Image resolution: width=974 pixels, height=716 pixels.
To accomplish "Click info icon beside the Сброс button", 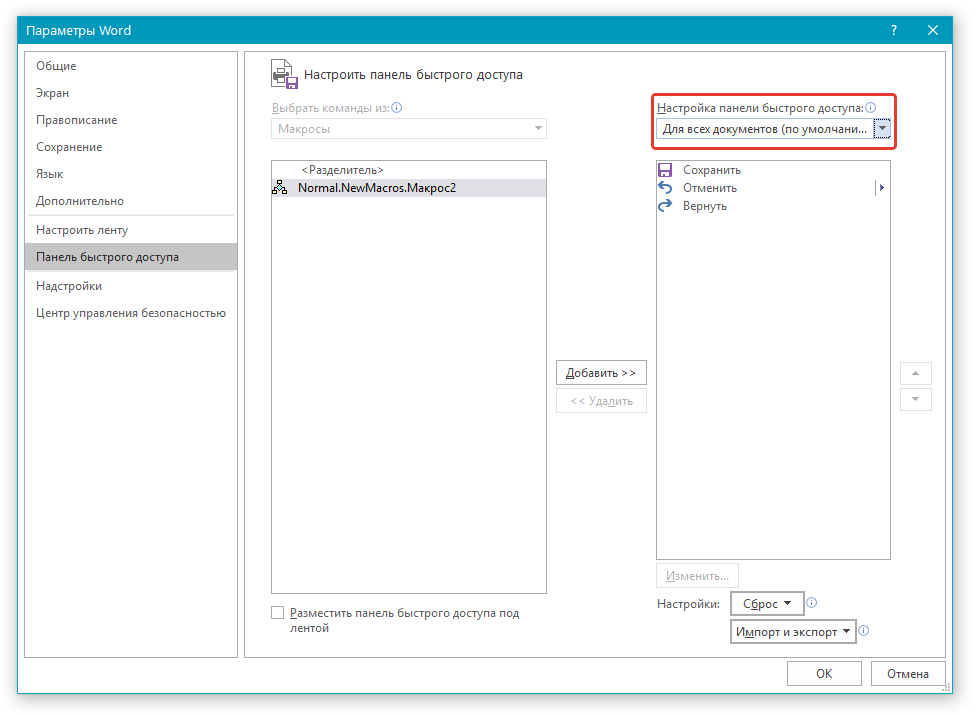I will point(812,602).
